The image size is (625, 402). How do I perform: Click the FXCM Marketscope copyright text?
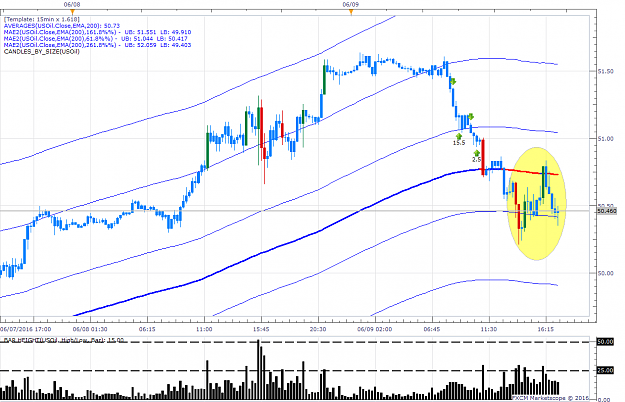(550, 398)
